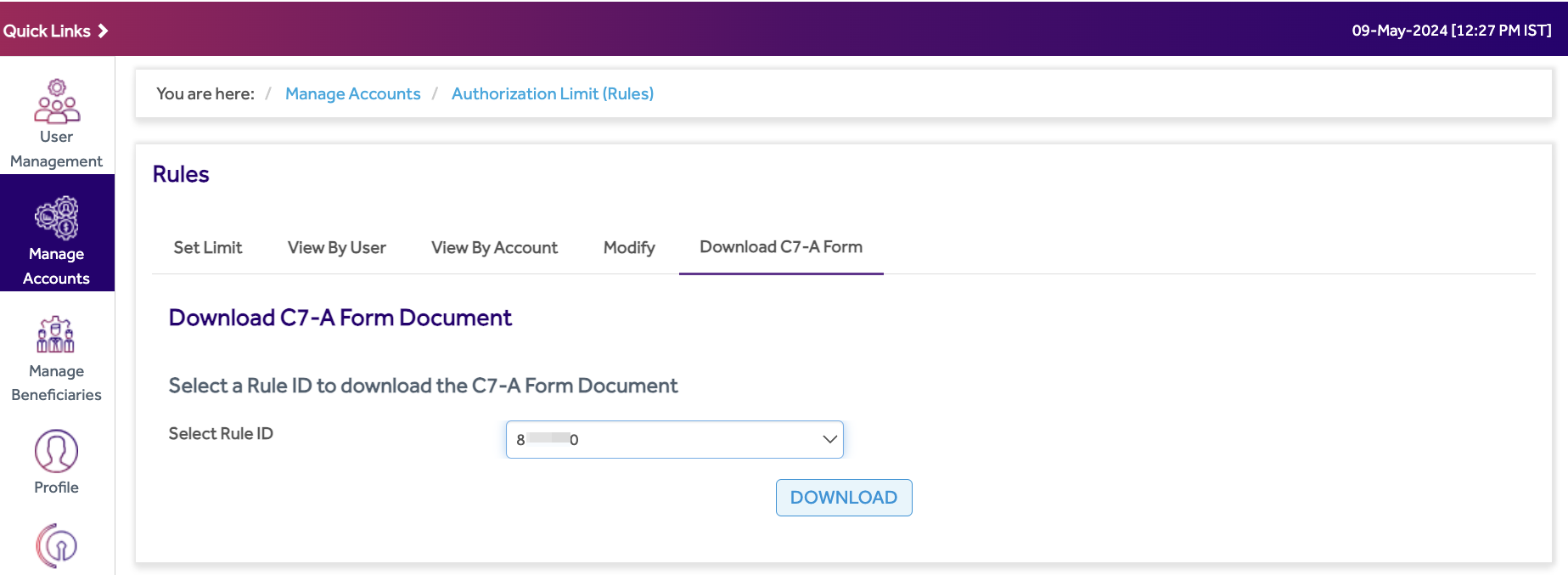Click the Authorization Limit (Rules) breadcrumb link

click(x=552, y=93)
